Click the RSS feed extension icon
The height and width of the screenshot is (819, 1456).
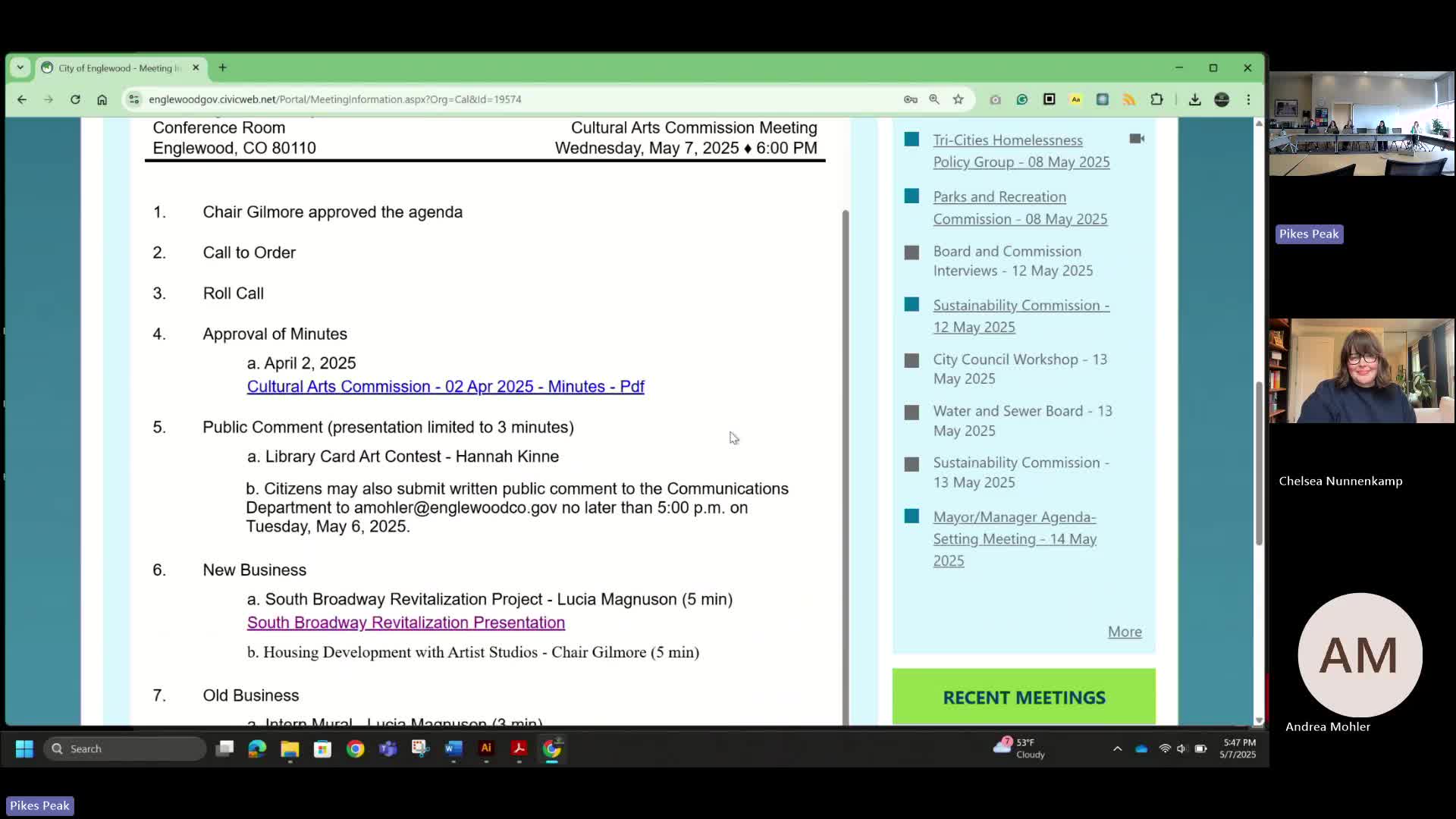1129,99
